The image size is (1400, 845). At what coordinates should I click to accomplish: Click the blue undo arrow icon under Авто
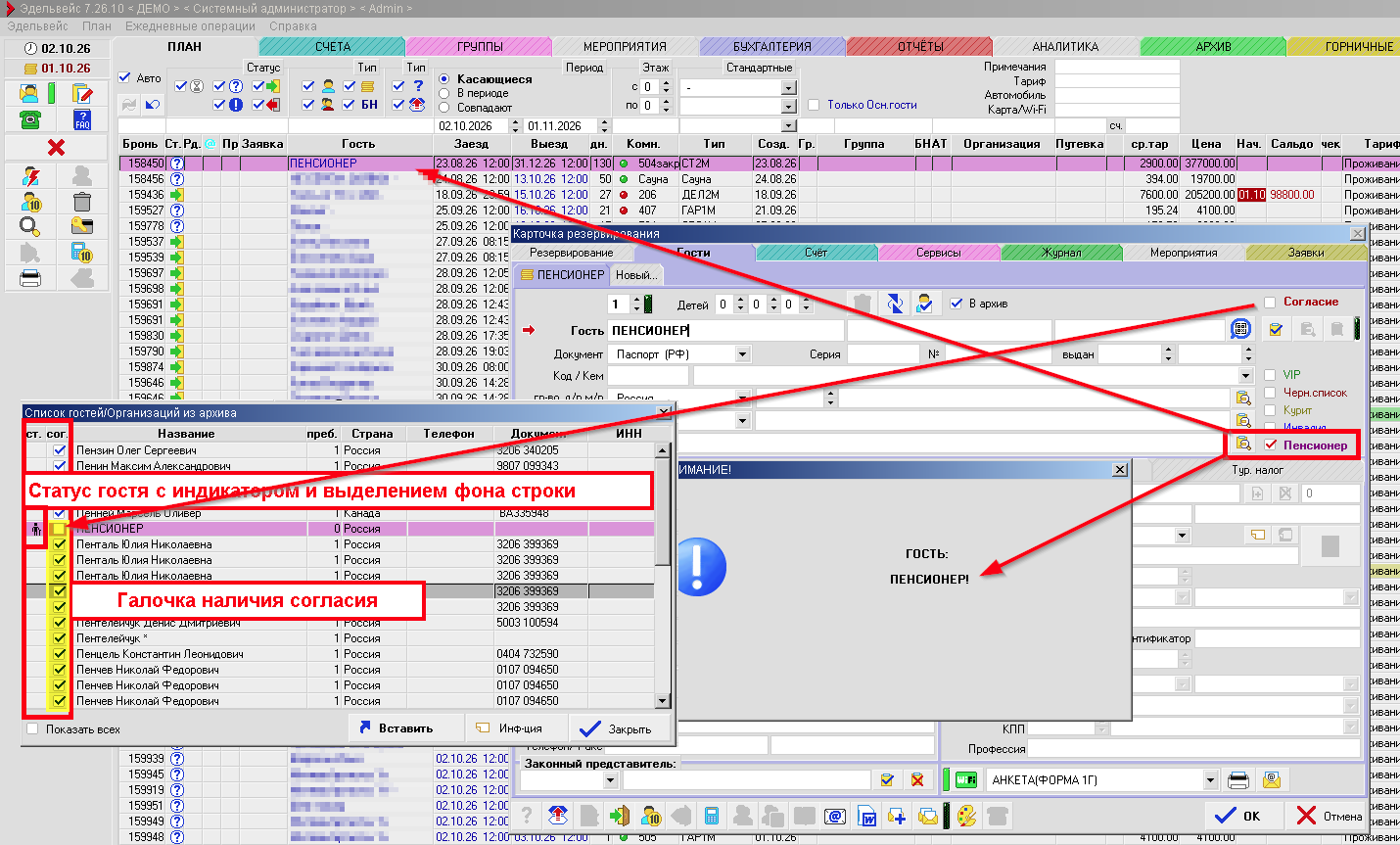point(152,104)
